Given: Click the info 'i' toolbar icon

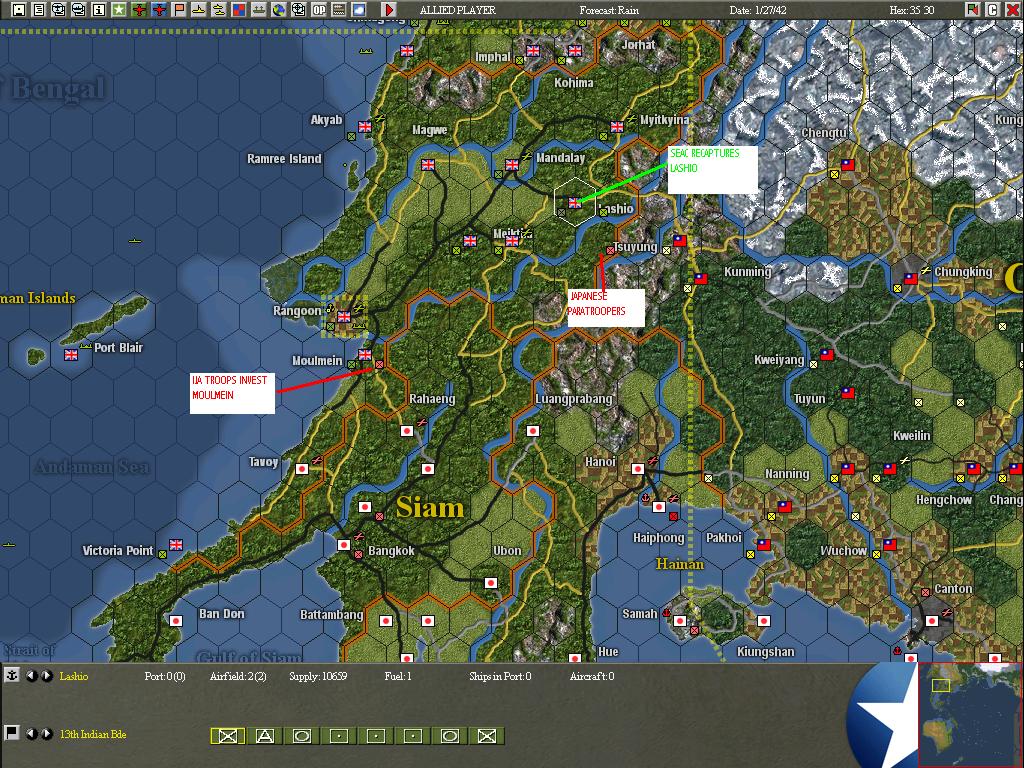Looking at the screenshot, I should 99,10.
